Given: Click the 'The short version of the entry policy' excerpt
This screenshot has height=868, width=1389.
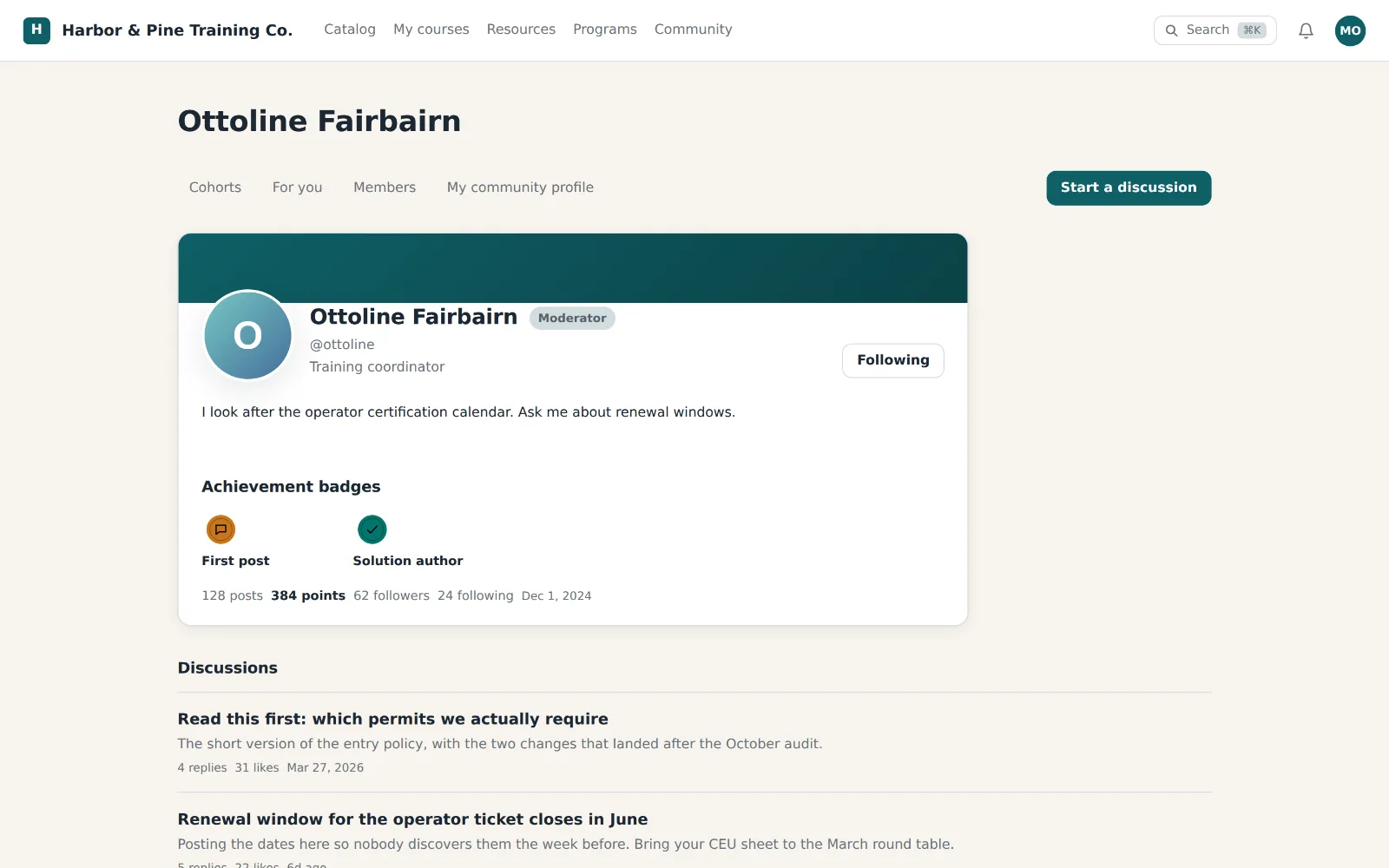Looking at the screenshot, I should click(x=500, y=744).
